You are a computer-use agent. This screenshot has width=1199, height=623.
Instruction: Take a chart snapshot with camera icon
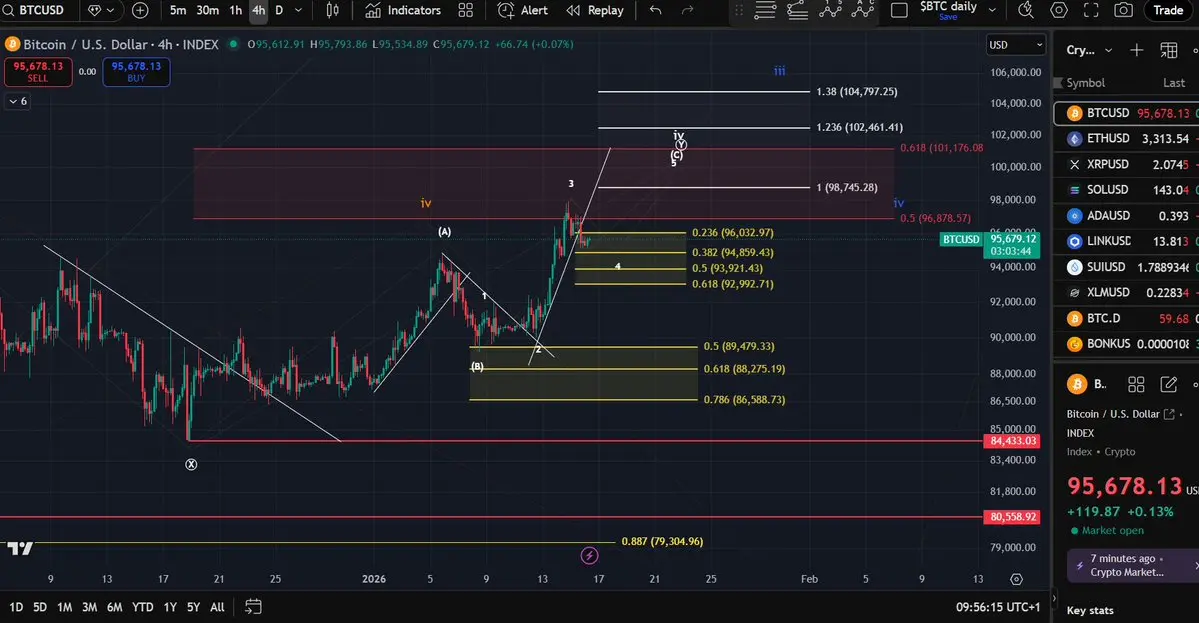click(1123, 10)
